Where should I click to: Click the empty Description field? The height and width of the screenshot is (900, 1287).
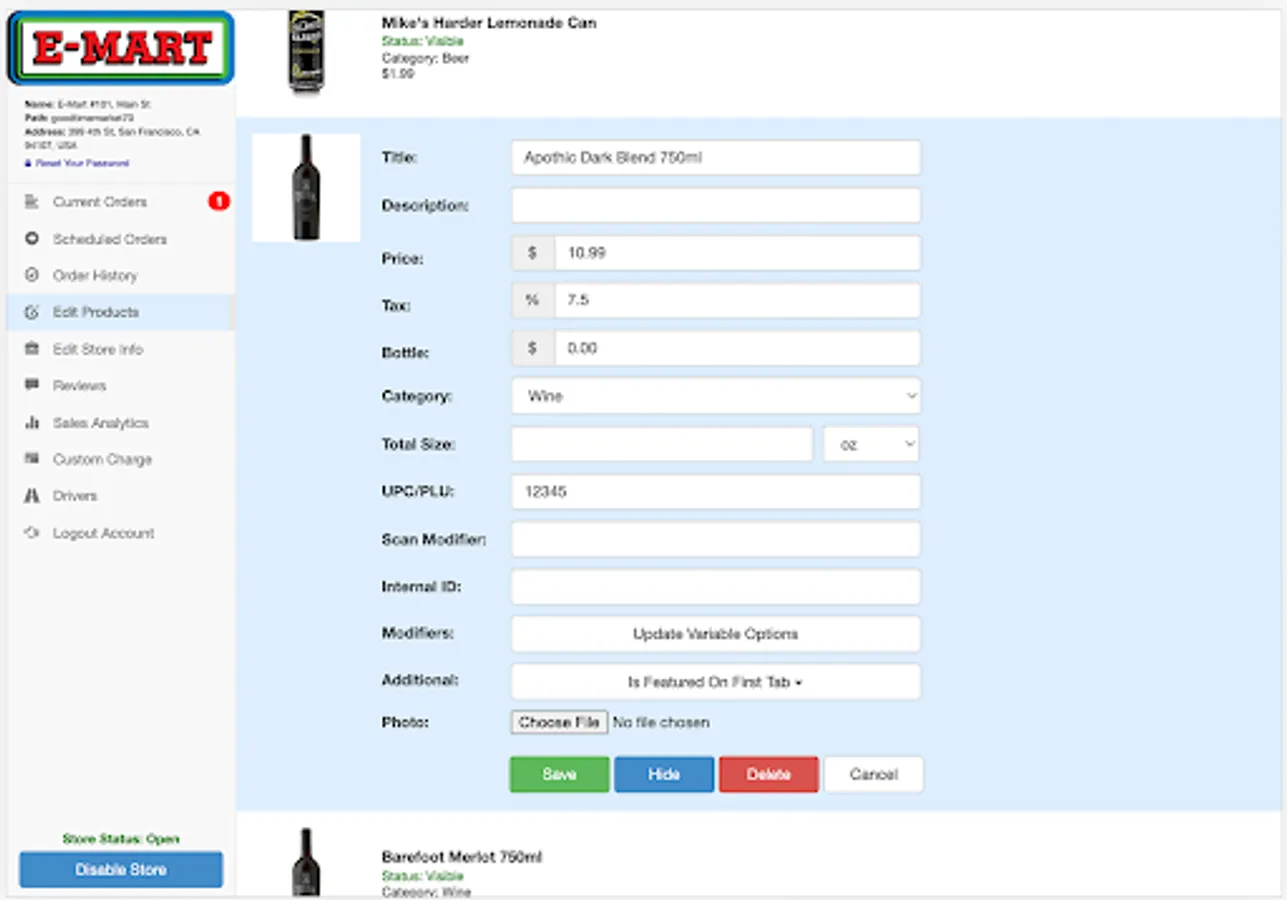point(716,206)
